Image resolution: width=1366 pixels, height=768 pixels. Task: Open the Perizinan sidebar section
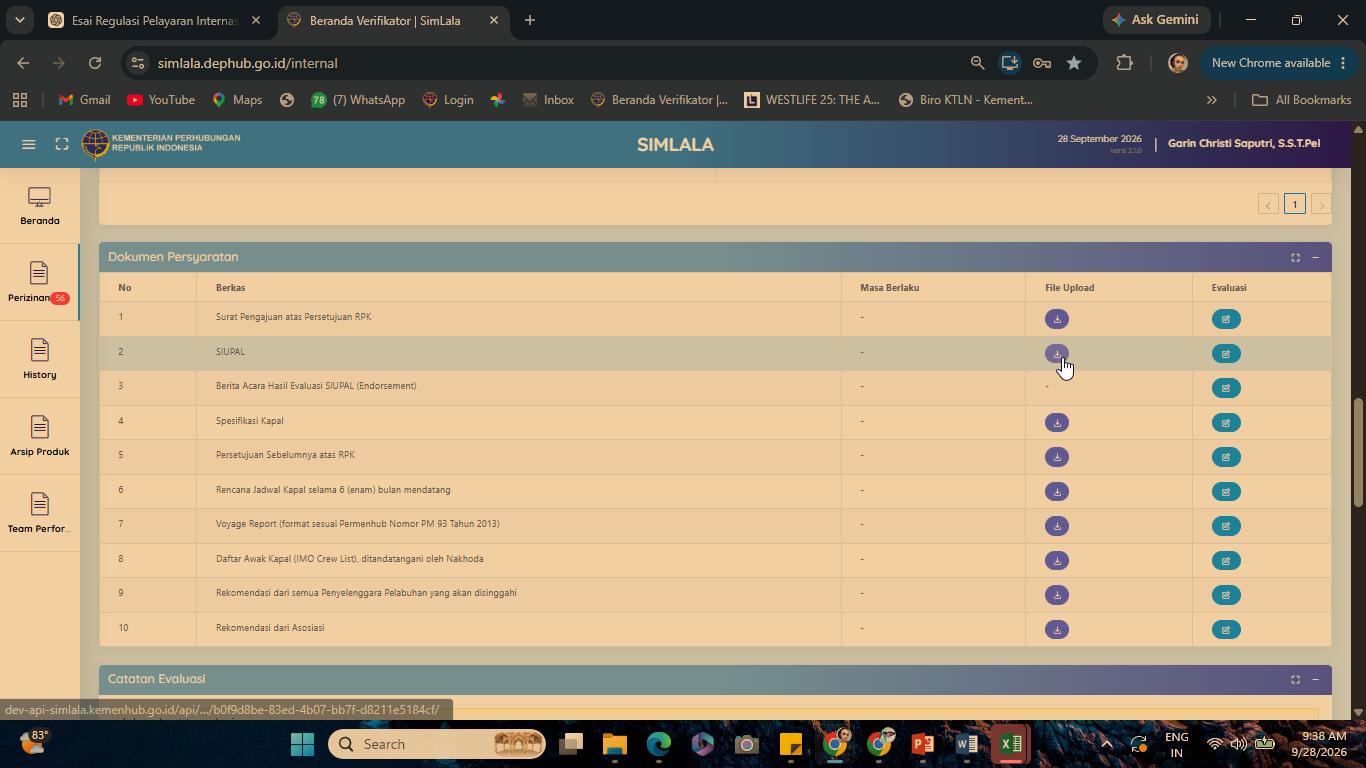(39, 282)
